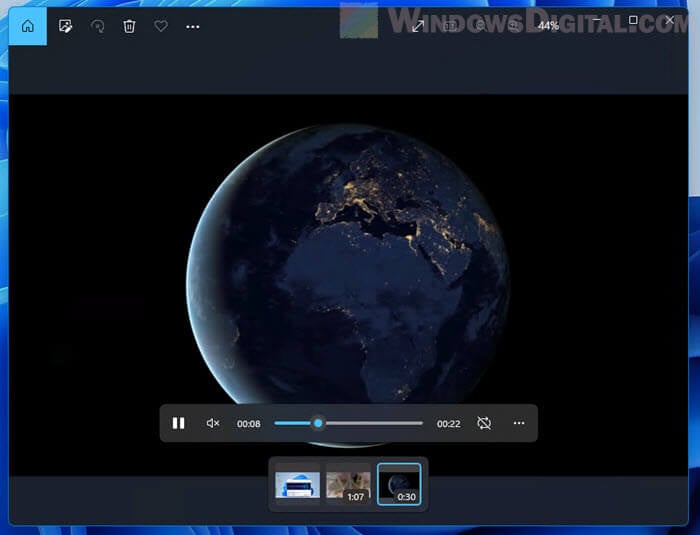Zoom out using the minus magnifier

point(481,26)
